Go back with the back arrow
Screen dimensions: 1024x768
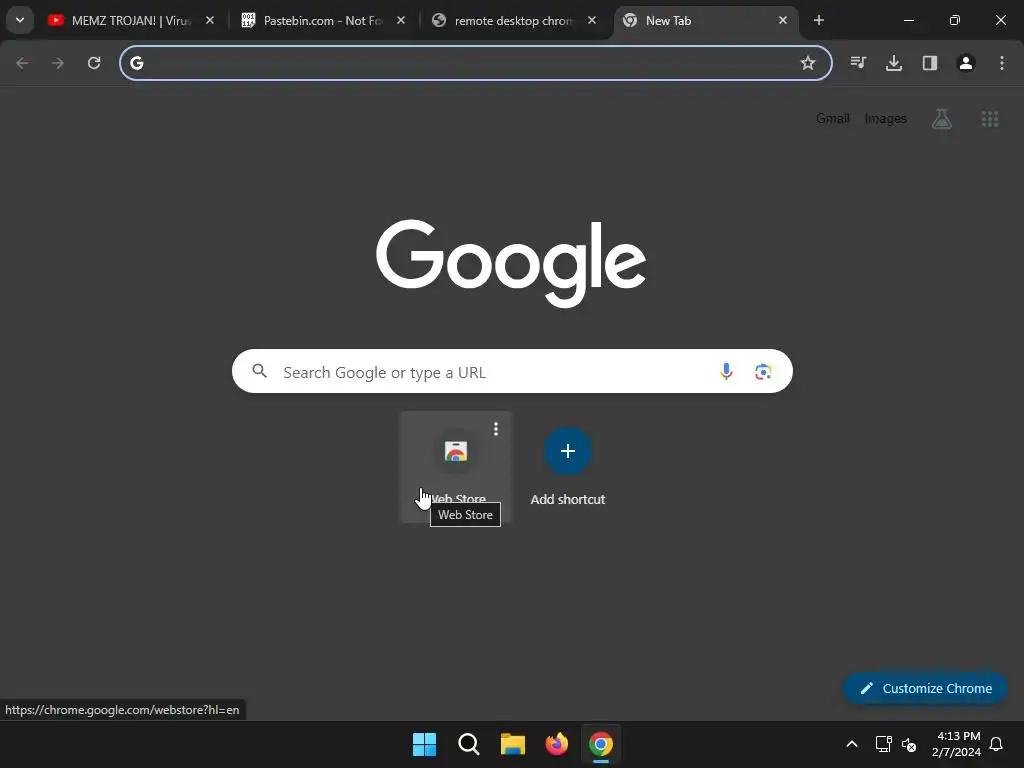pyautogui.click(x=22, y=63)
